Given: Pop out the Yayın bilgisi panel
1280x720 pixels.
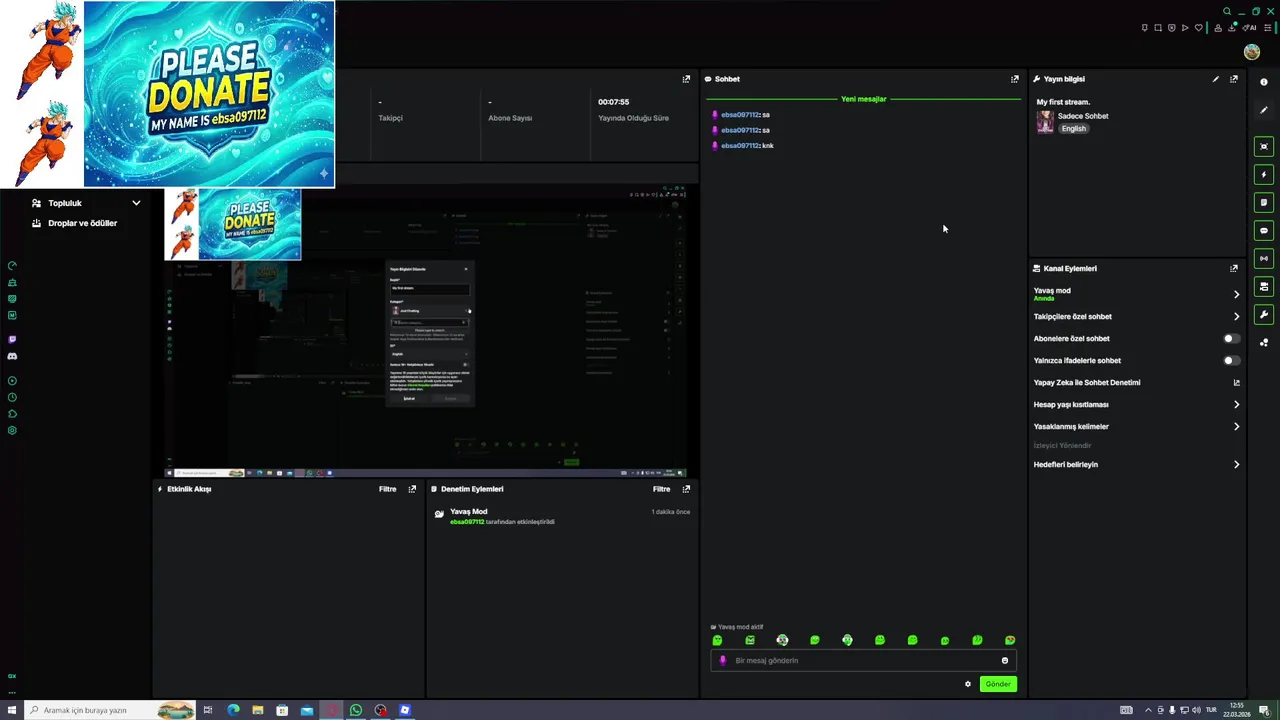Looking at the screenshot, I should point(1234,79).
